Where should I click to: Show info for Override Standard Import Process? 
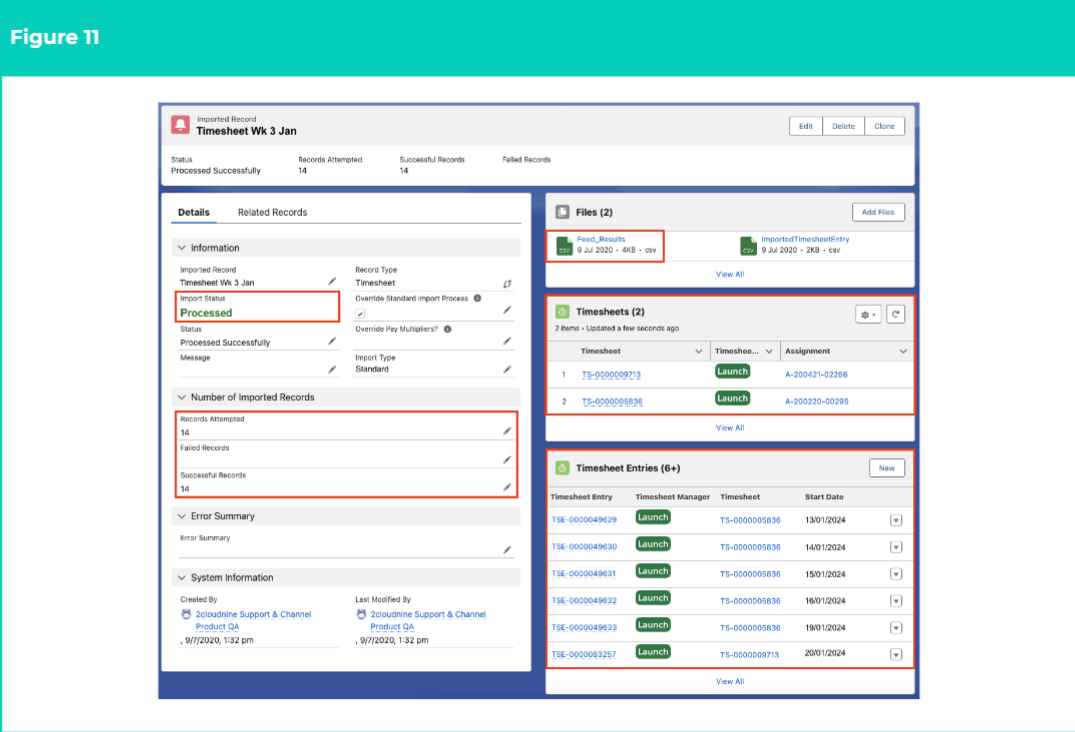478,298
